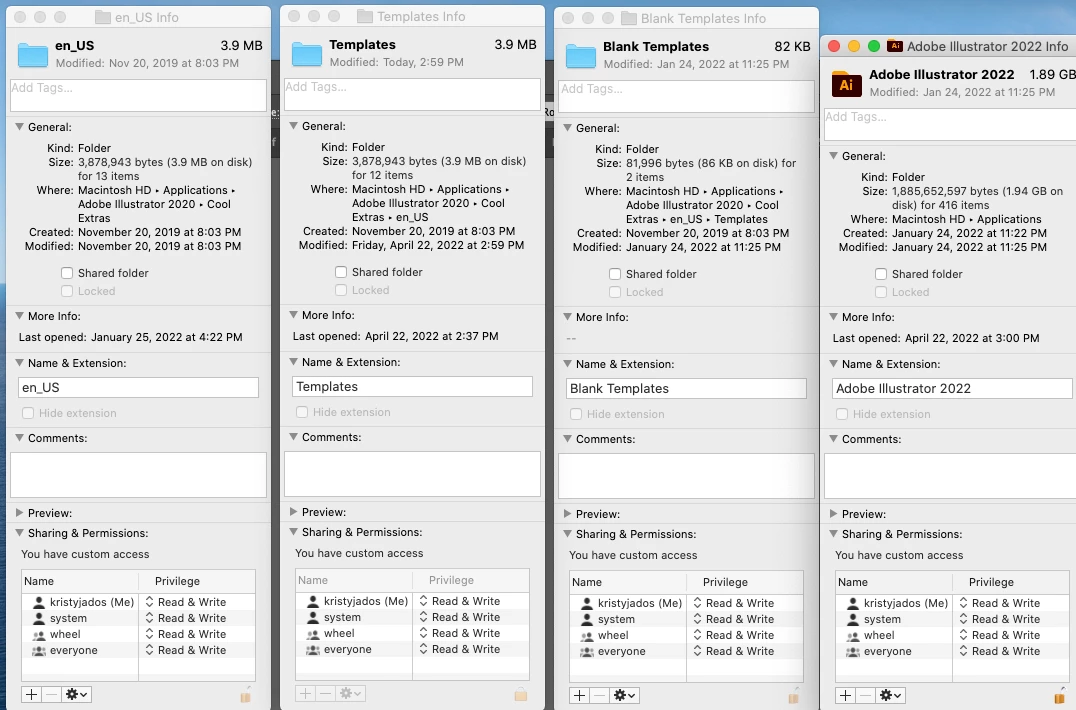Click the Comments box in Templates Info

[412, 474]
